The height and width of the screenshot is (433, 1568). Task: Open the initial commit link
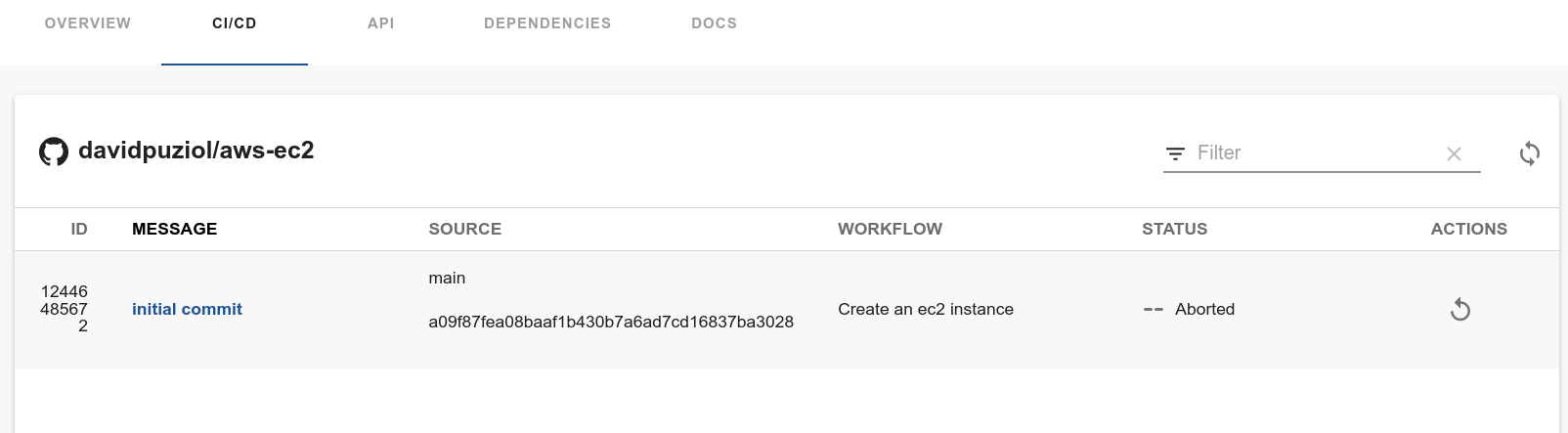click(187, 309)
